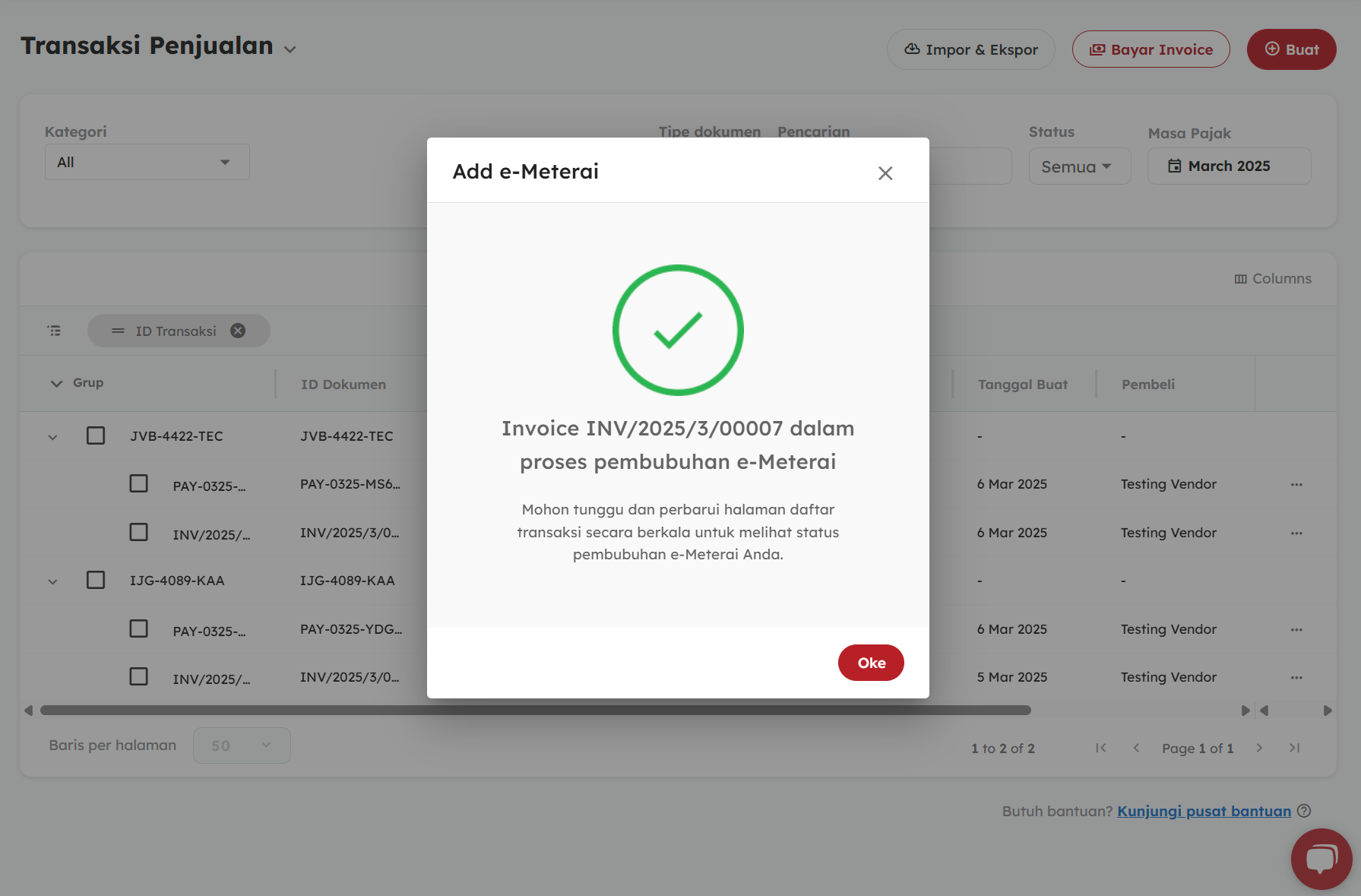This screenshot has width=1361, height=896.
Task: Jump to the first page arrow
Action: [1100, 748]
